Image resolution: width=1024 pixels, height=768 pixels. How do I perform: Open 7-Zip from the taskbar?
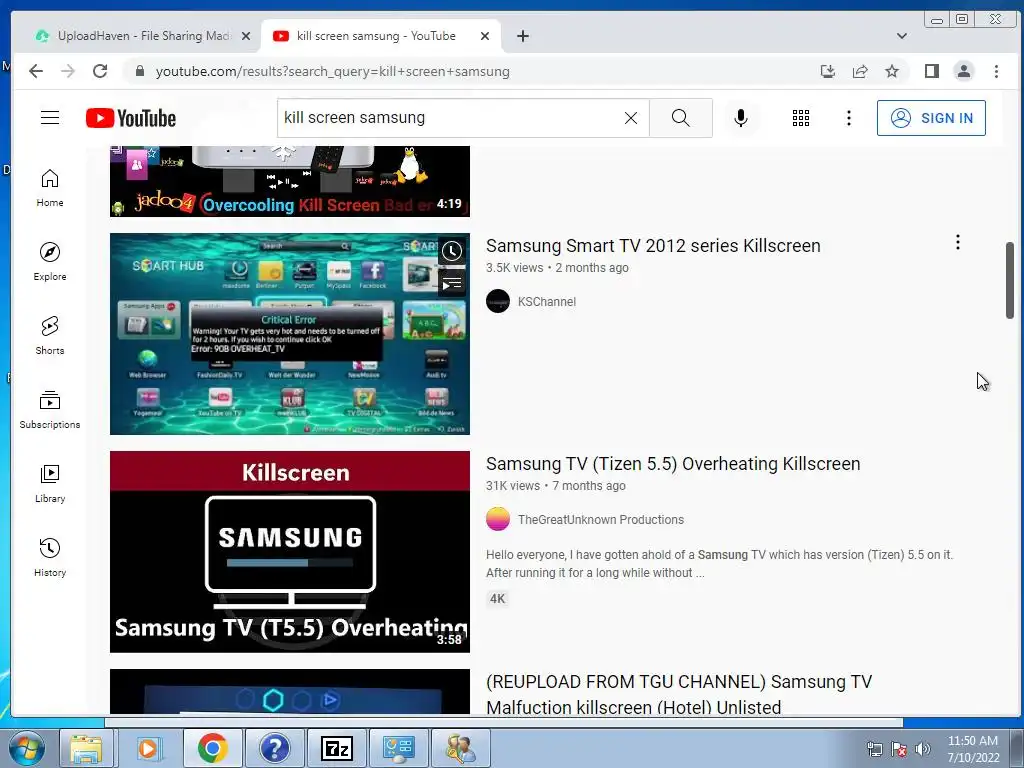(337, 748)
